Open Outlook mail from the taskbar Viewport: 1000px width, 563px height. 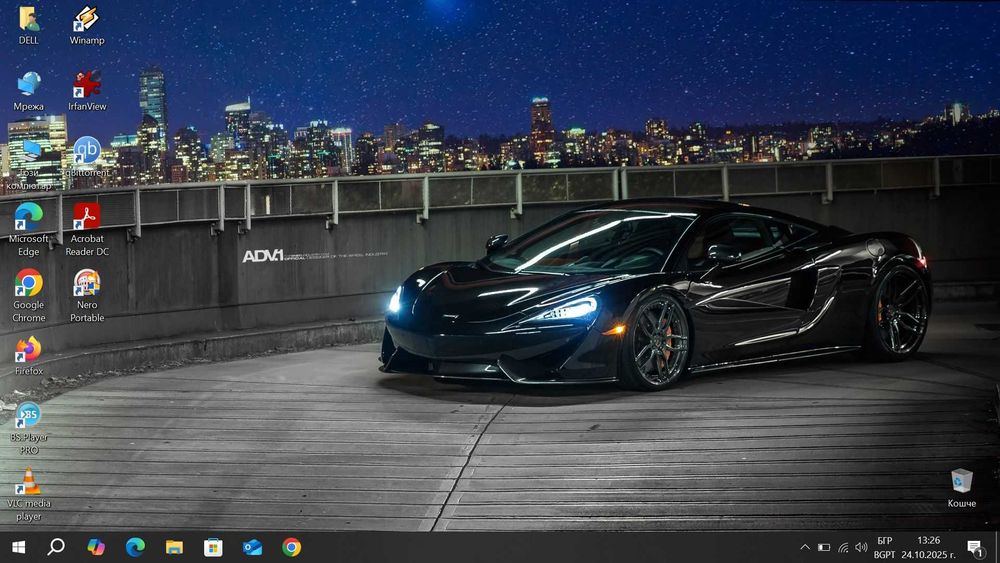tap(252, 547)
